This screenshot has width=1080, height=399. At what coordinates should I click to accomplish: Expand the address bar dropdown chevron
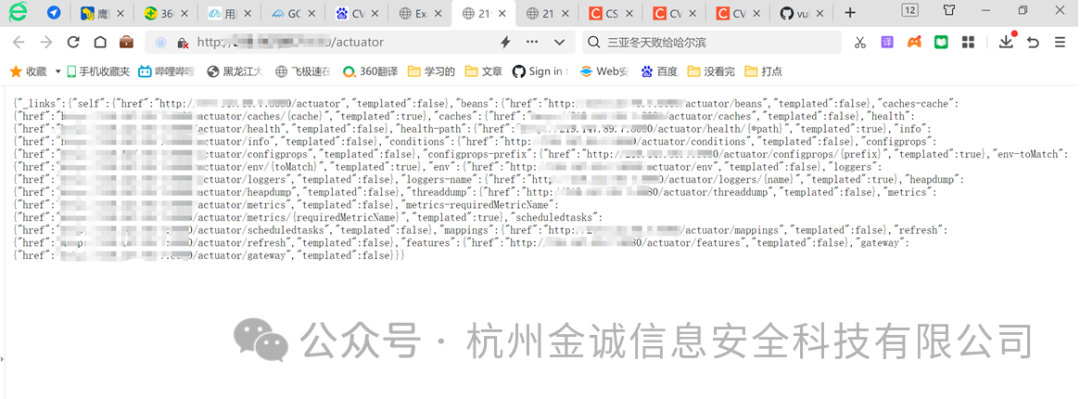tap(559, 43)
